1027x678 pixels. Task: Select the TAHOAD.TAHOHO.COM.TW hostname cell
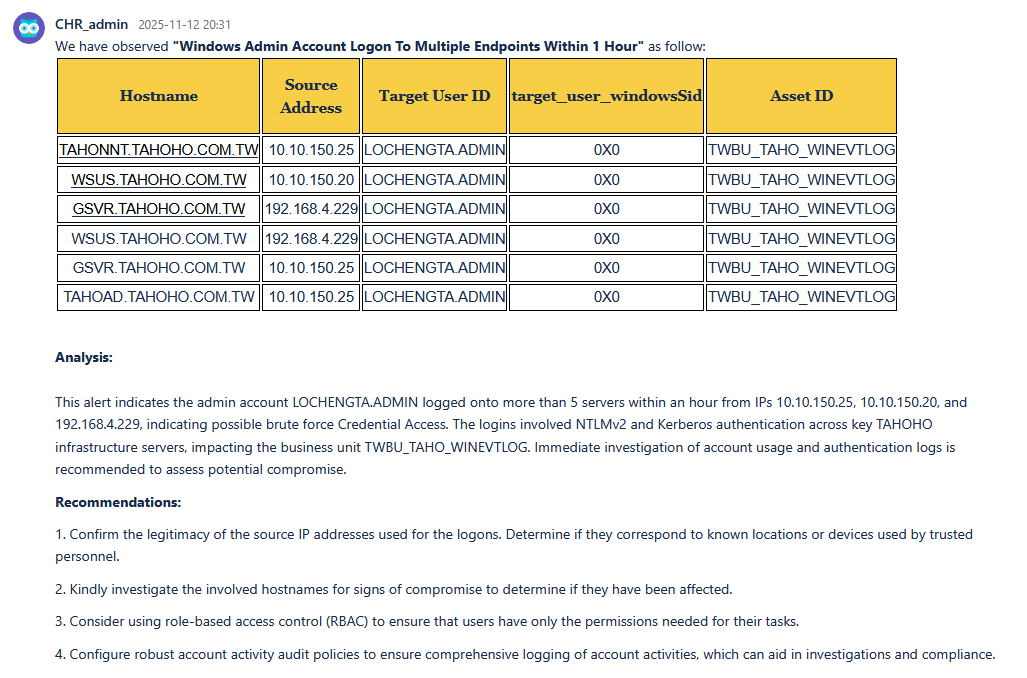click(159, 297)
